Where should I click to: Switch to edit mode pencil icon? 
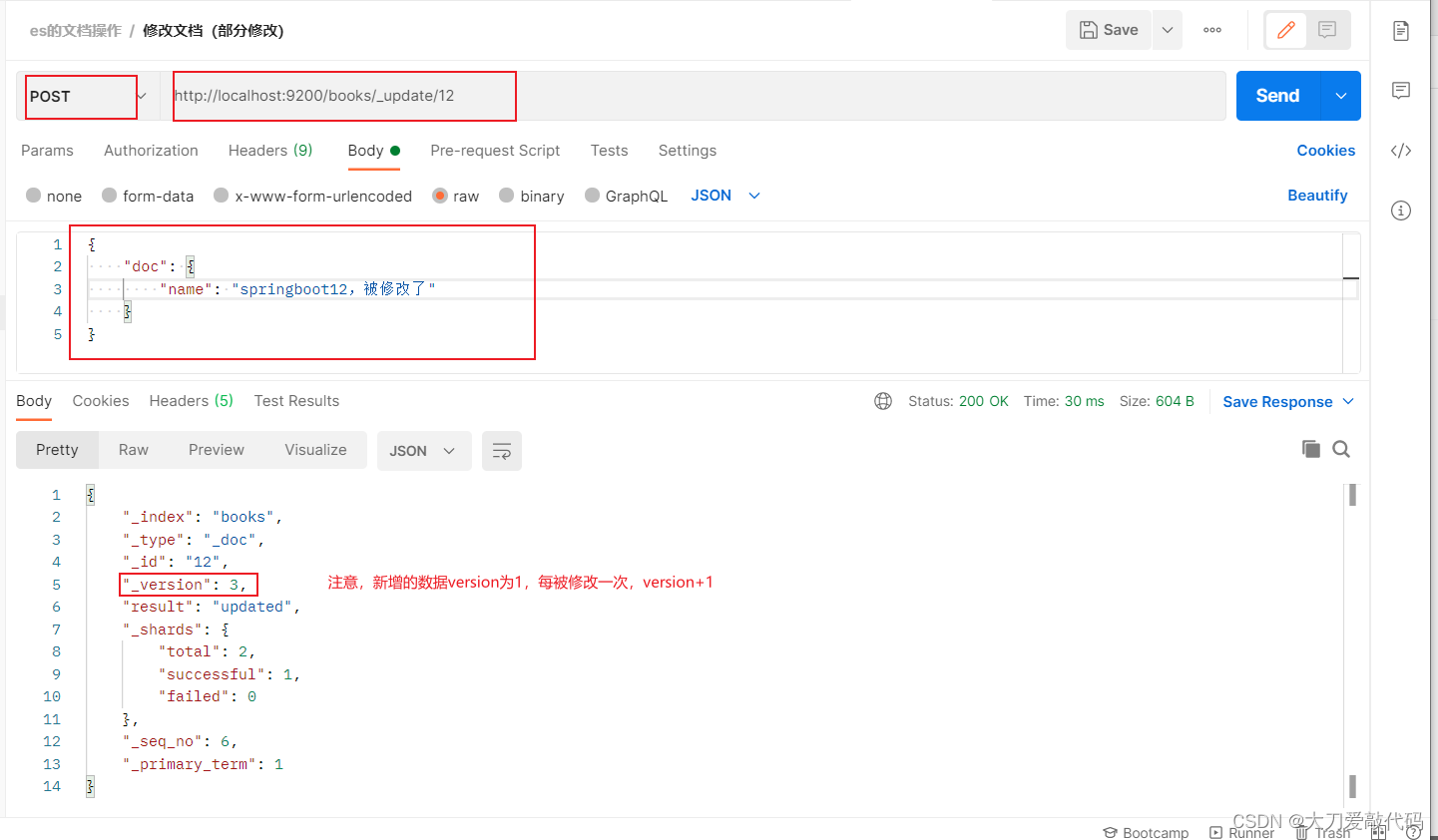point(1286,30)
